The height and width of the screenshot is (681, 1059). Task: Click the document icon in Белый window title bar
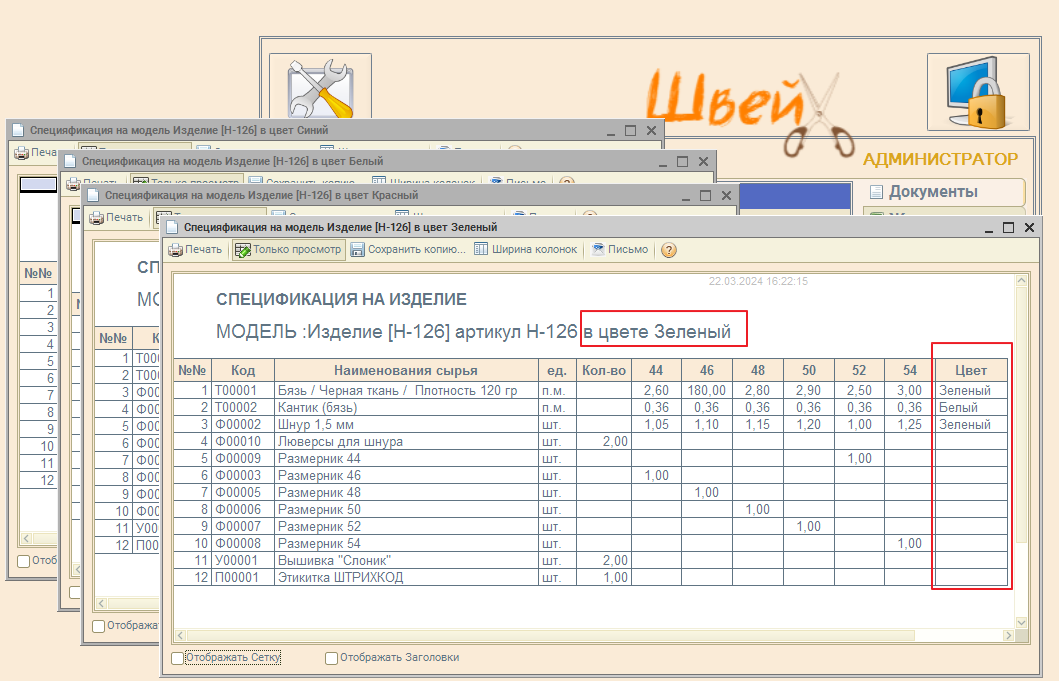(x=70, y=161)
